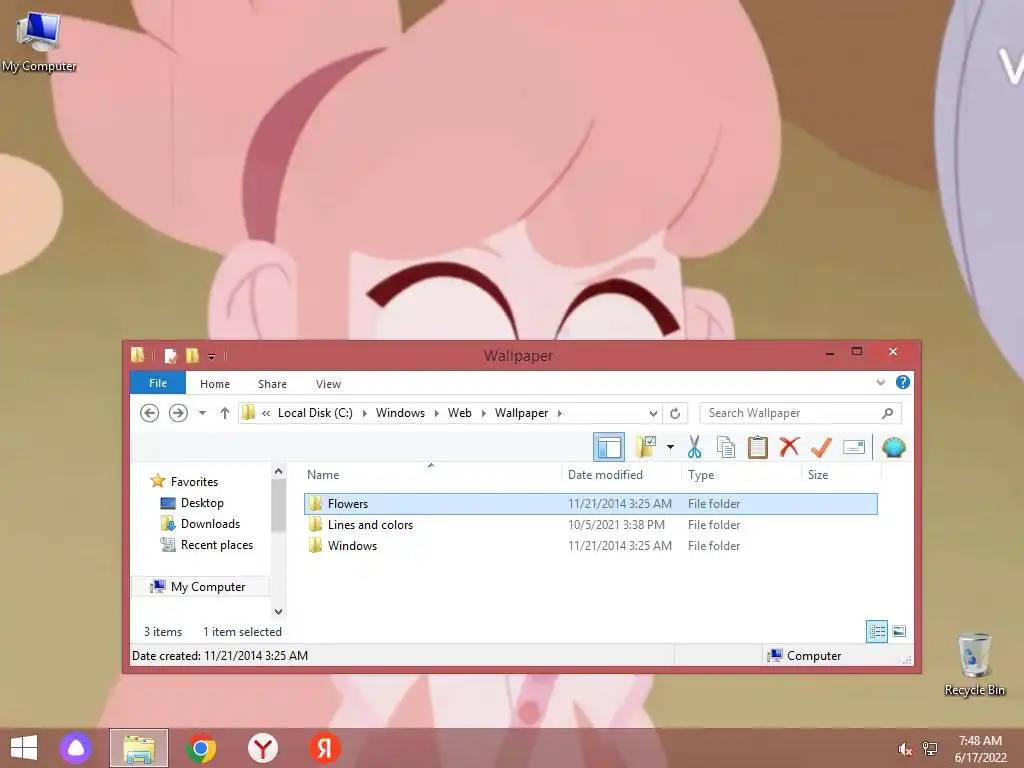Switch to large icons view in status bar
Image resolution: width=1024 pixels, height=768 pixels.
click(x=899, y=631)
